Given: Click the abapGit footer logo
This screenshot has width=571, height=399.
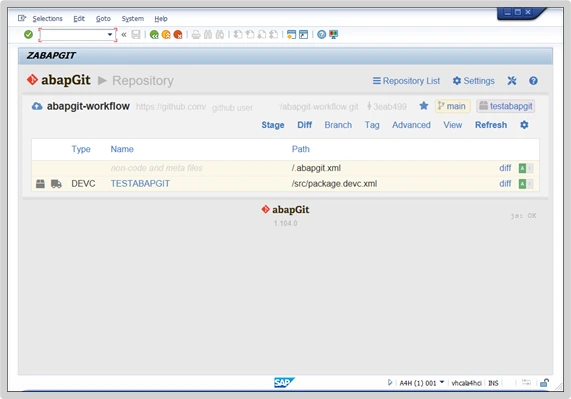Looking at the screenshot, I should click(x=286, y=209).
